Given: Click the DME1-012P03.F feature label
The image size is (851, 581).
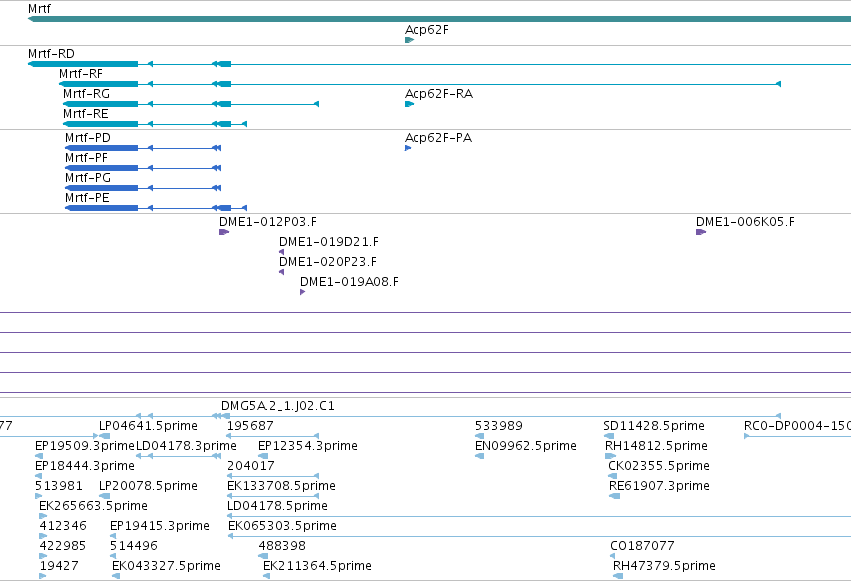Looking at the screenshot, I should coord(268,222).
